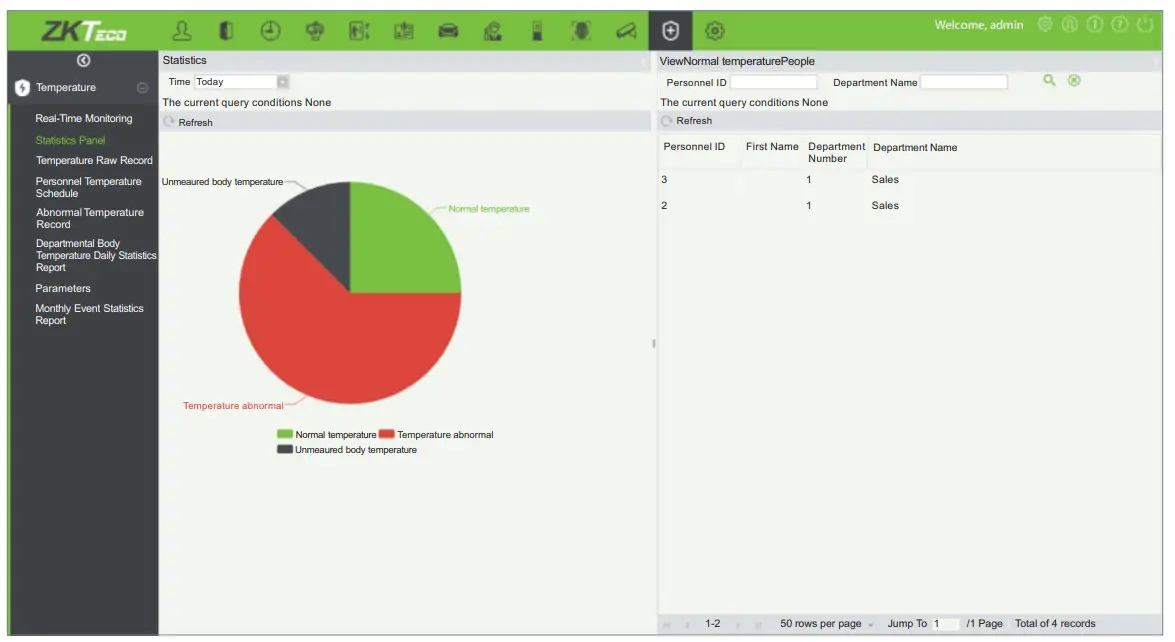
Task: Select Statistics Panel menu item
Action: 70,140
